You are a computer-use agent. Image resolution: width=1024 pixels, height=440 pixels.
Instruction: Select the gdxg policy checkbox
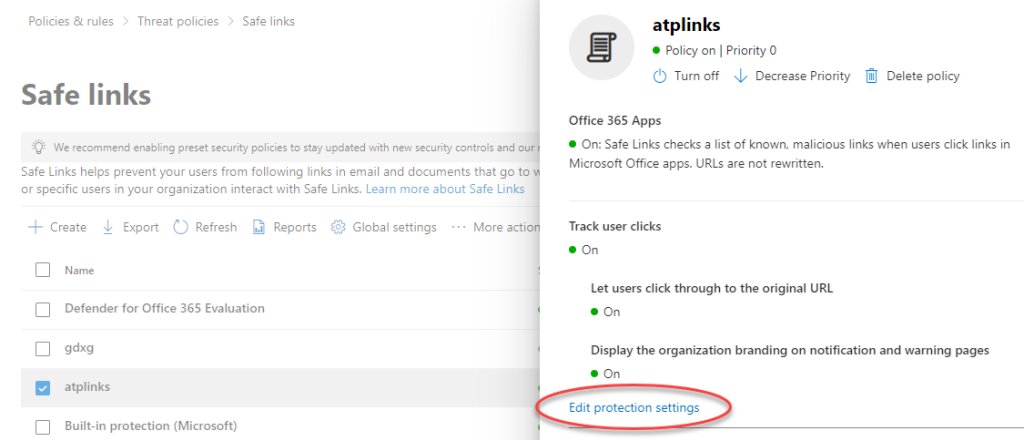tap(43, 348)
